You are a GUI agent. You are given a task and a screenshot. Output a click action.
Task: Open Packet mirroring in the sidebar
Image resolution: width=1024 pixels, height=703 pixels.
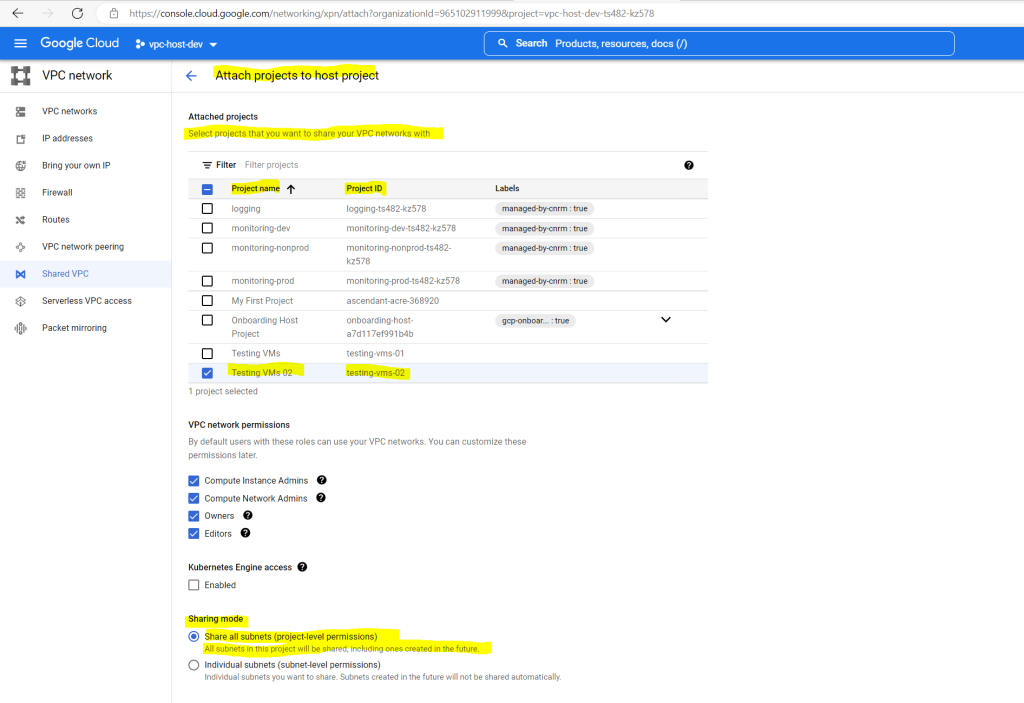74,328
